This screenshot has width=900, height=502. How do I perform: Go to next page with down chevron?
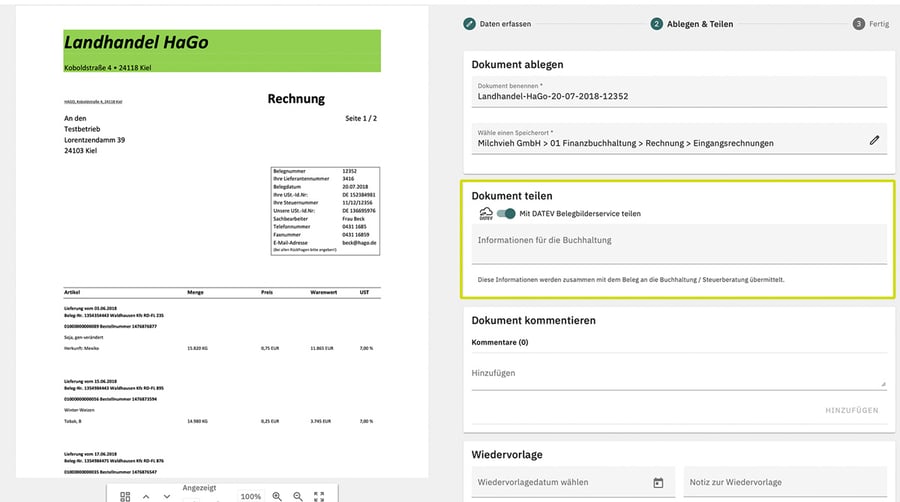pos(166,496)
